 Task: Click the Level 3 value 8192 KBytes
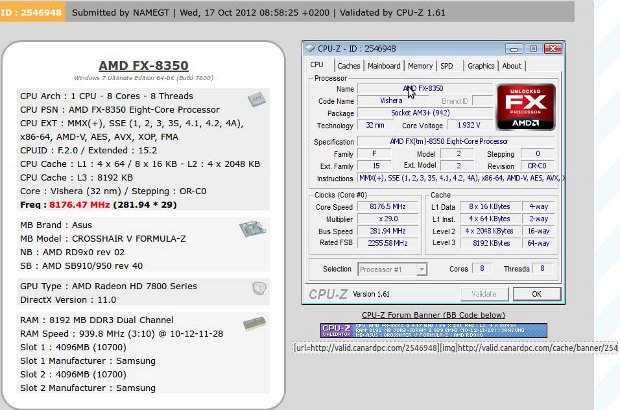489,243
